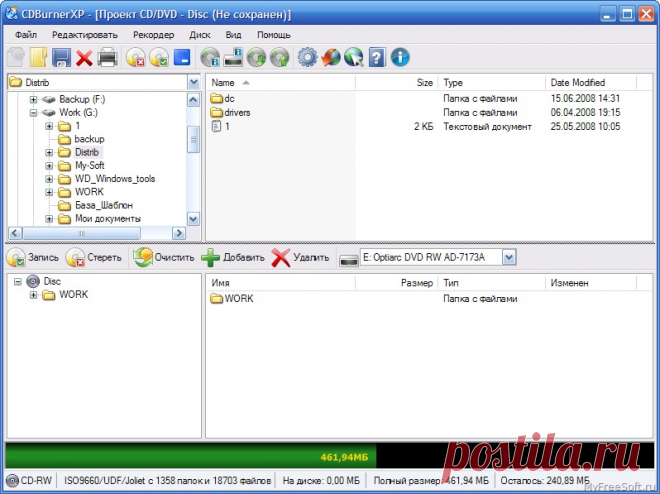Image resolution: width=660 pixels, height=494 pixels.
Task: Select the База_Шаблон folder in tree
Action: click(104, 205)
